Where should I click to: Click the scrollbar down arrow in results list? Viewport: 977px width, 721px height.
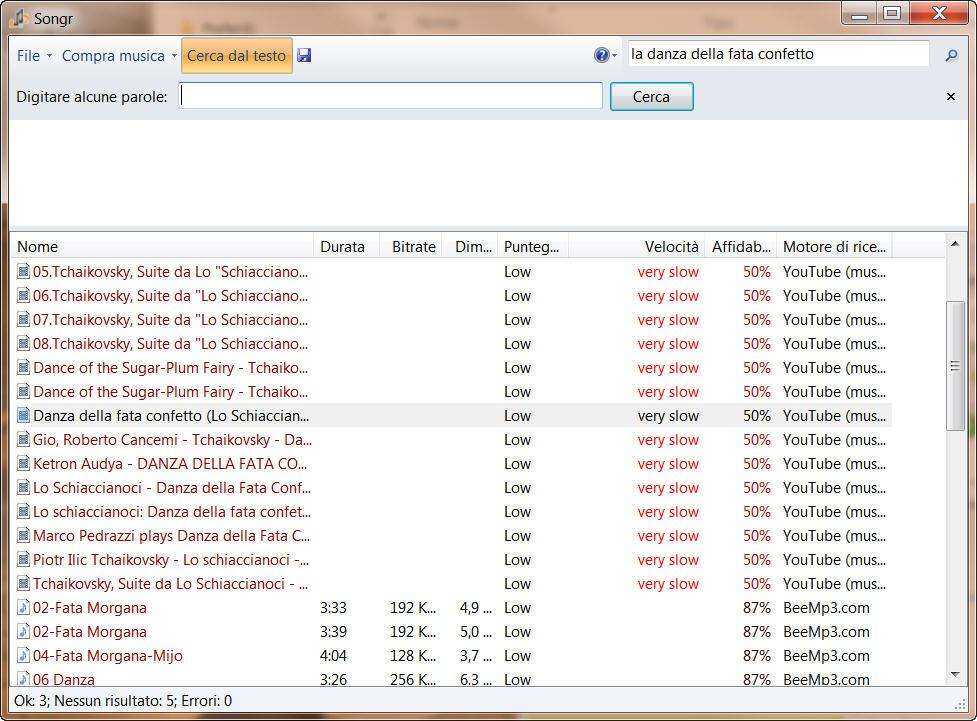(x=955, y=675)
